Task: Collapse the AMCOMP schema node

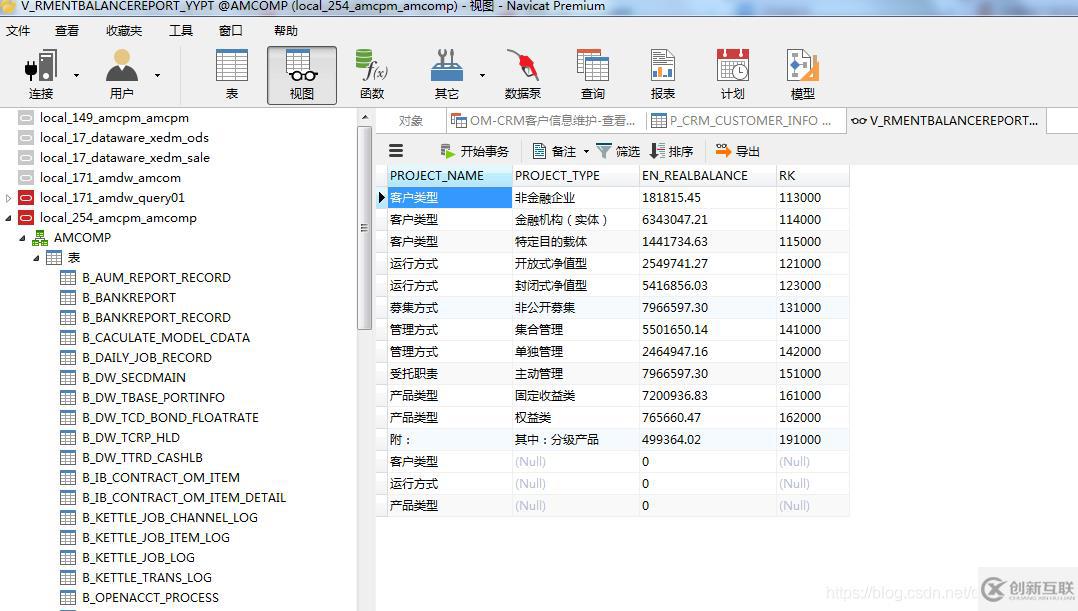Action: coord(22,238)
